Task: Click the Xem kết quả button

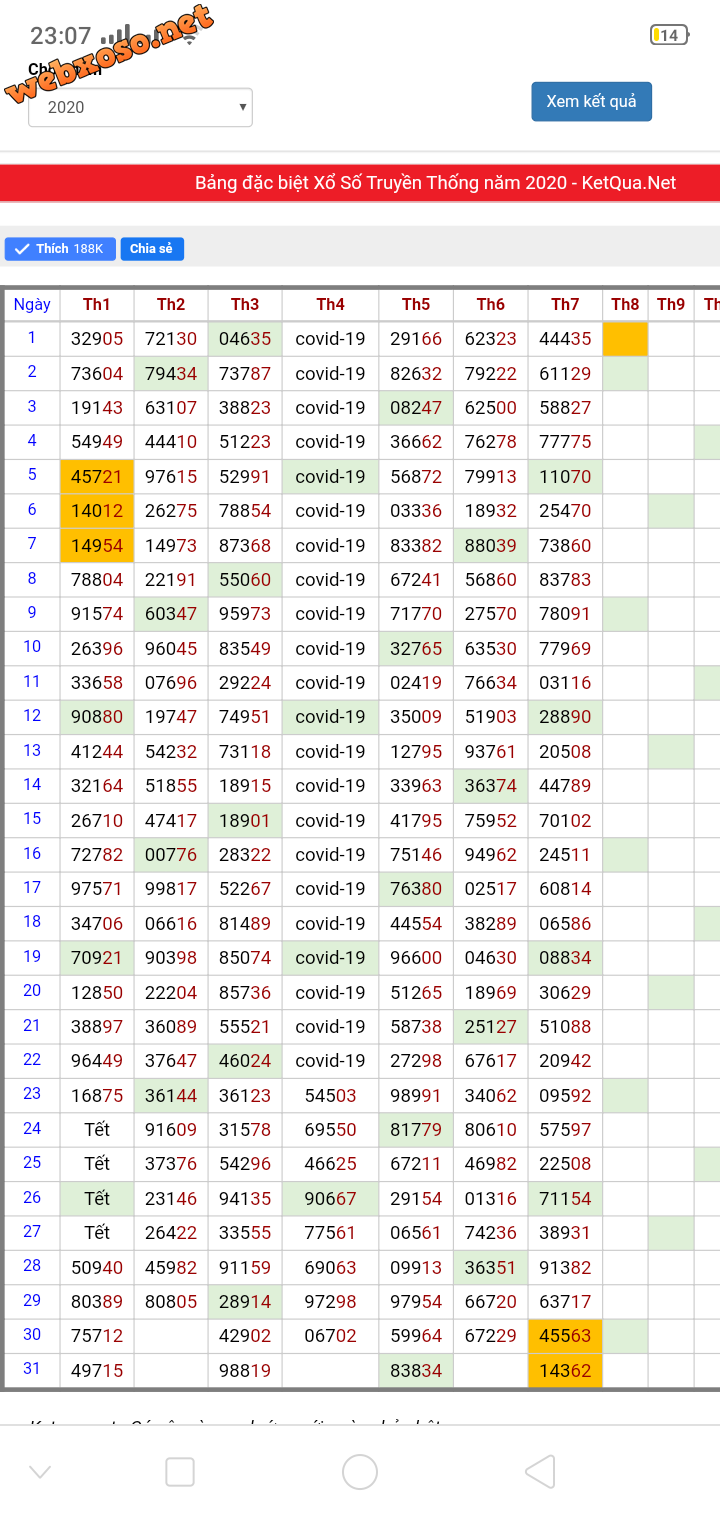Action: coord(591,101)
